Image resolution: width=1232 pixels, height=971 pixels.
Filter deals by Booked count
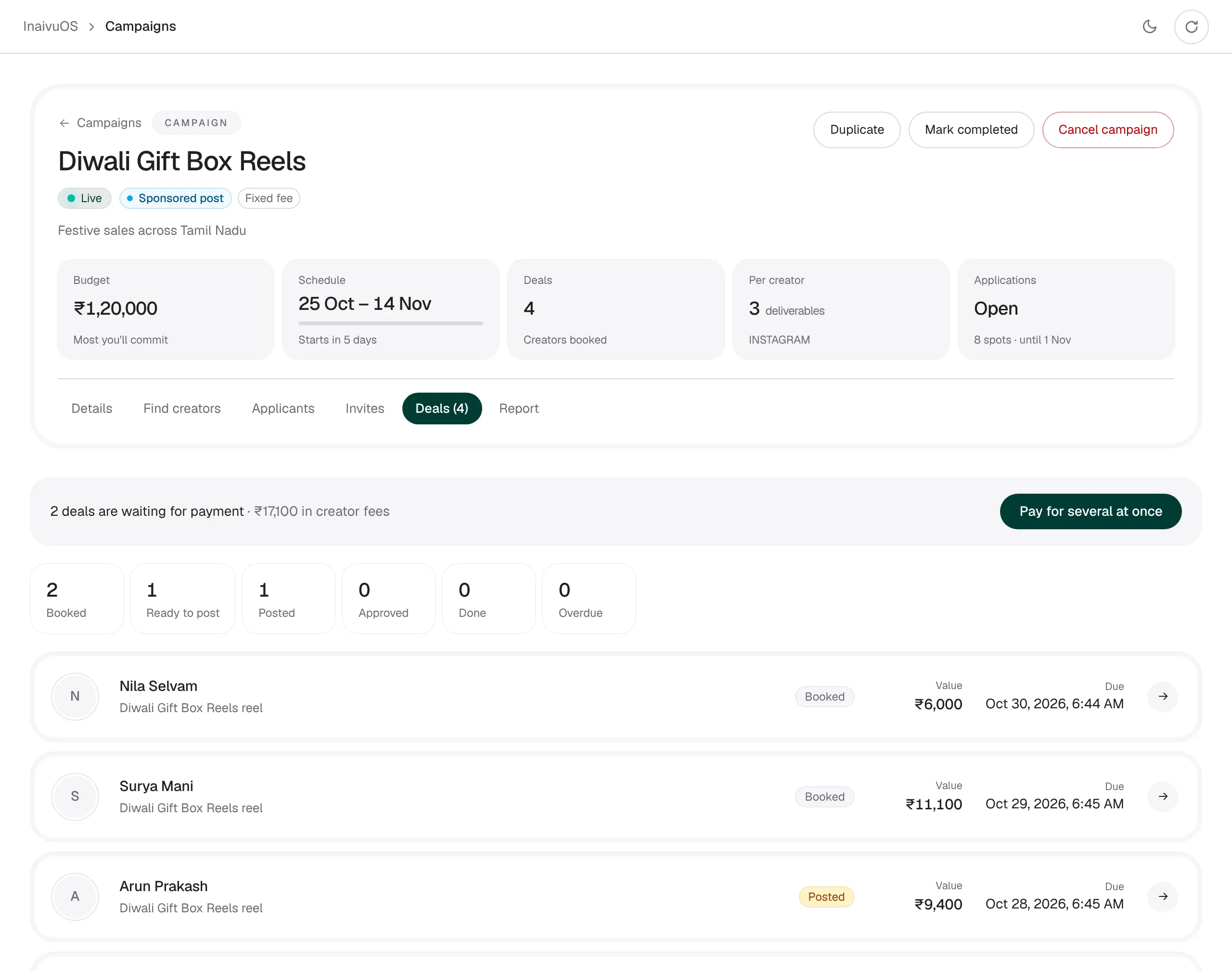tap(77, 599)
